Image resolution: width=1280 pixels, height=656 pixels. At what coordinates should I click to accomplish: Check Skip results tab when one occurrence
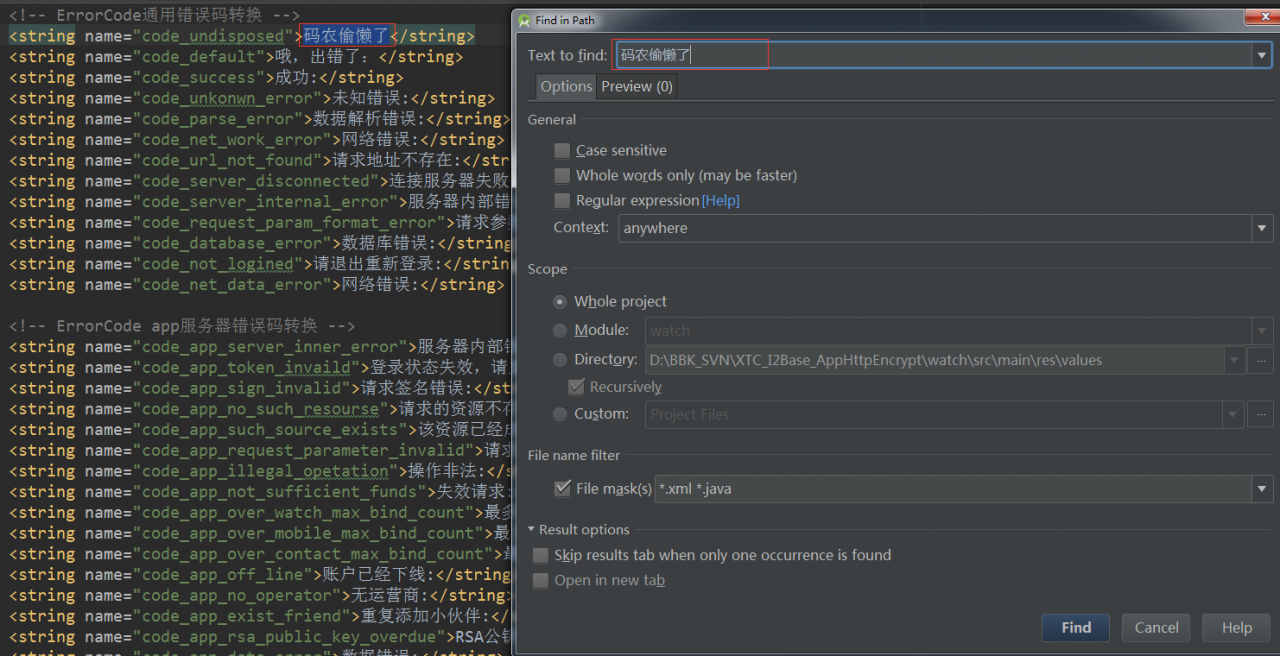541,555
